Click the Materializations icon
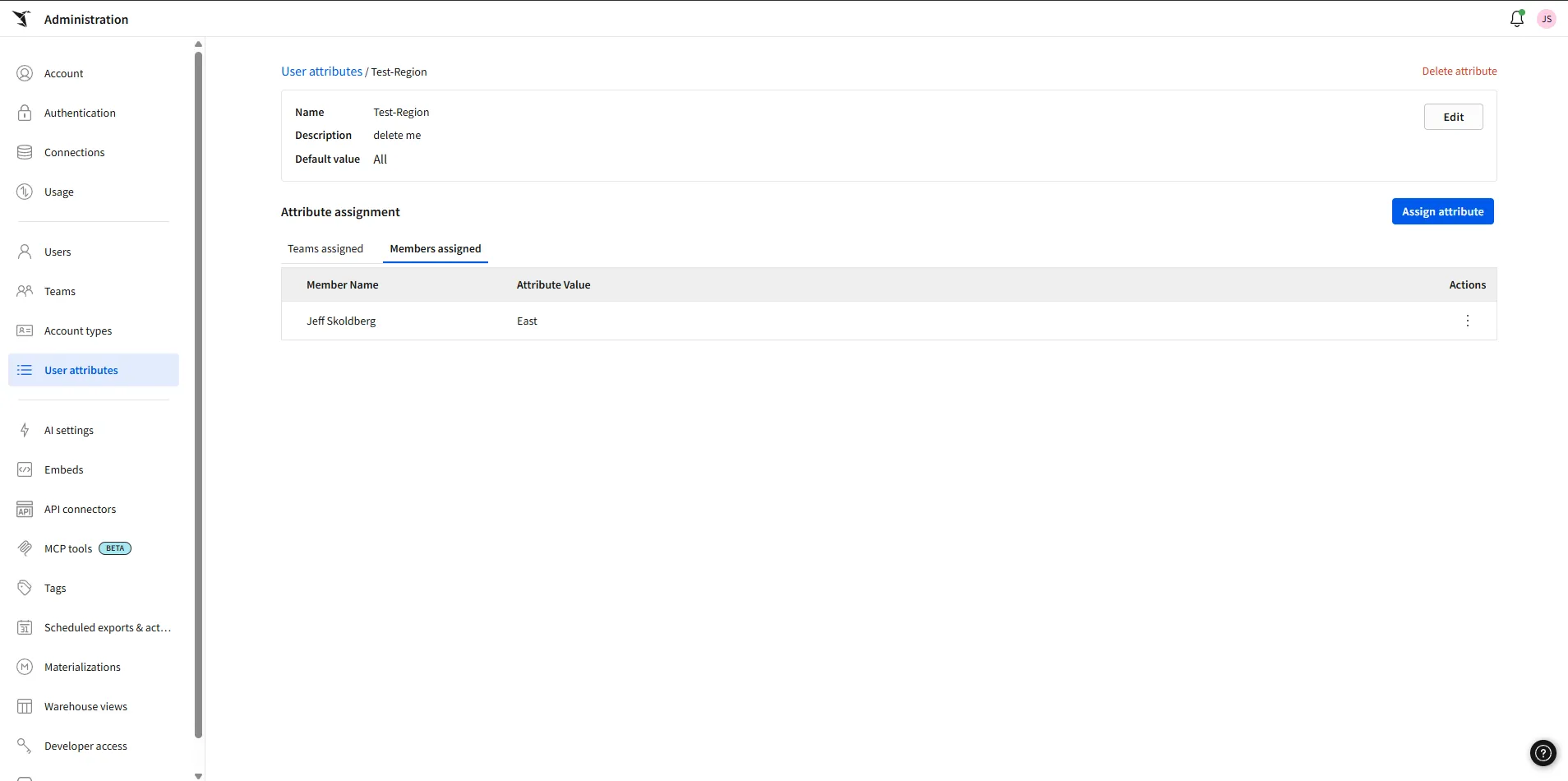This screenshot has height=781, width=1568. click(25, 667)
